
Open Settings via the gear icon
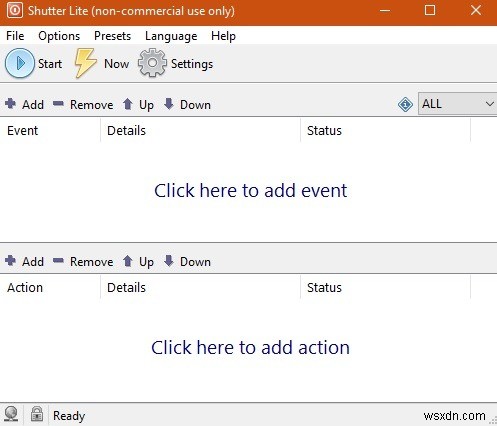pos(152,63)
